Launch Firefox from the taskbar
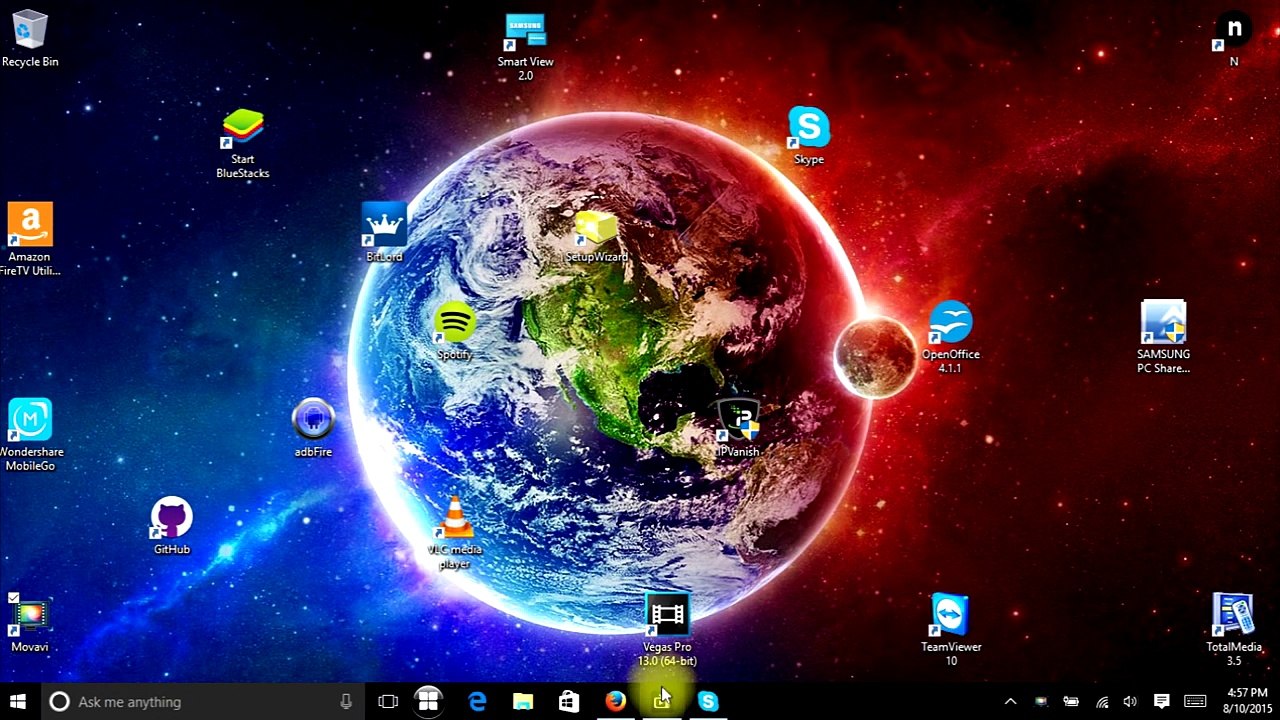1280x720 pixels. pyautogui.click(x=615, y=702)
